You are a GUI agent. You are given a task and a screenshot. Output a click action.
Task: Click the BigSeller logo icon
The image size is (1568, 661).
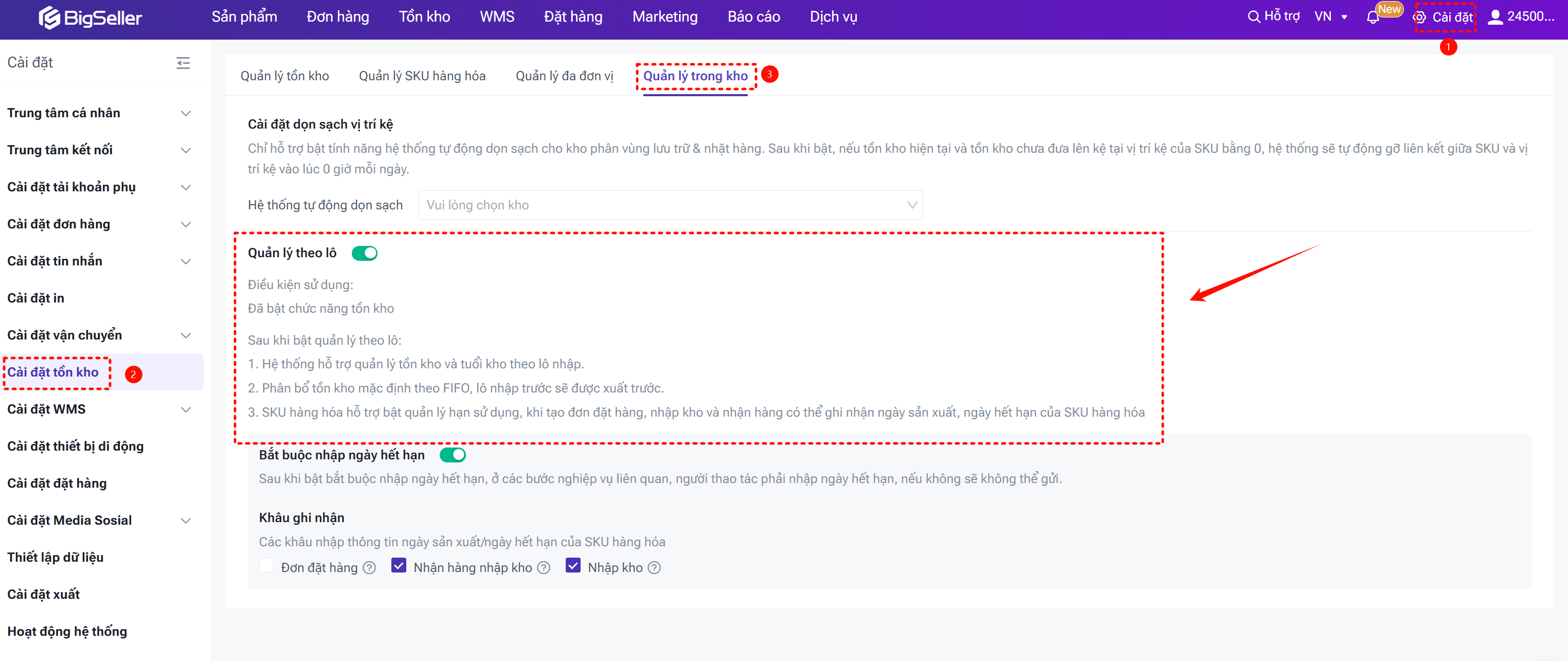tap(49, 17)
